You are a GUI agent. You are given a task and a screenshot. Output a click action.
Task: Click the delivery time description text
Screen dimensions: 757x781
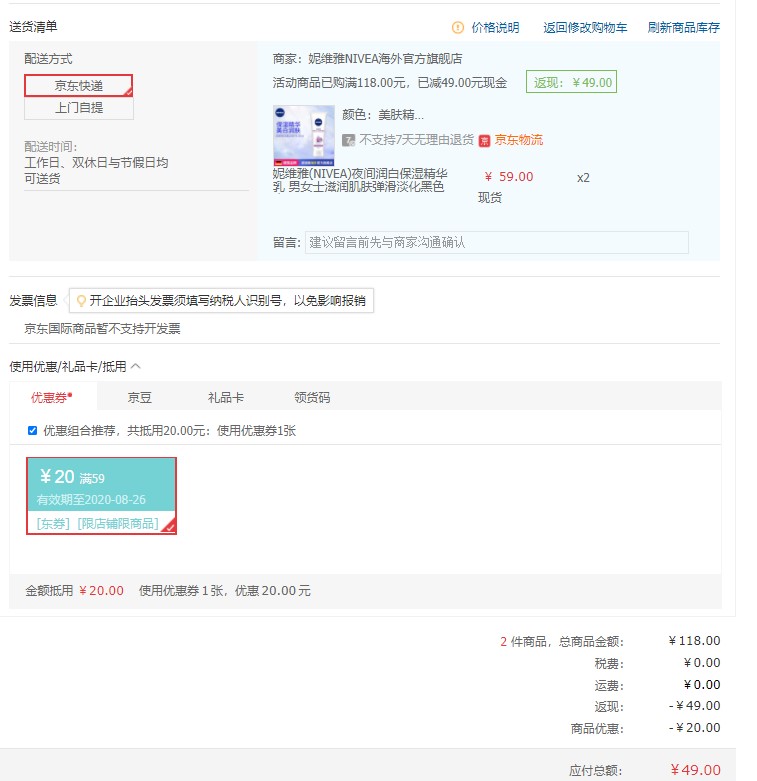96,170
